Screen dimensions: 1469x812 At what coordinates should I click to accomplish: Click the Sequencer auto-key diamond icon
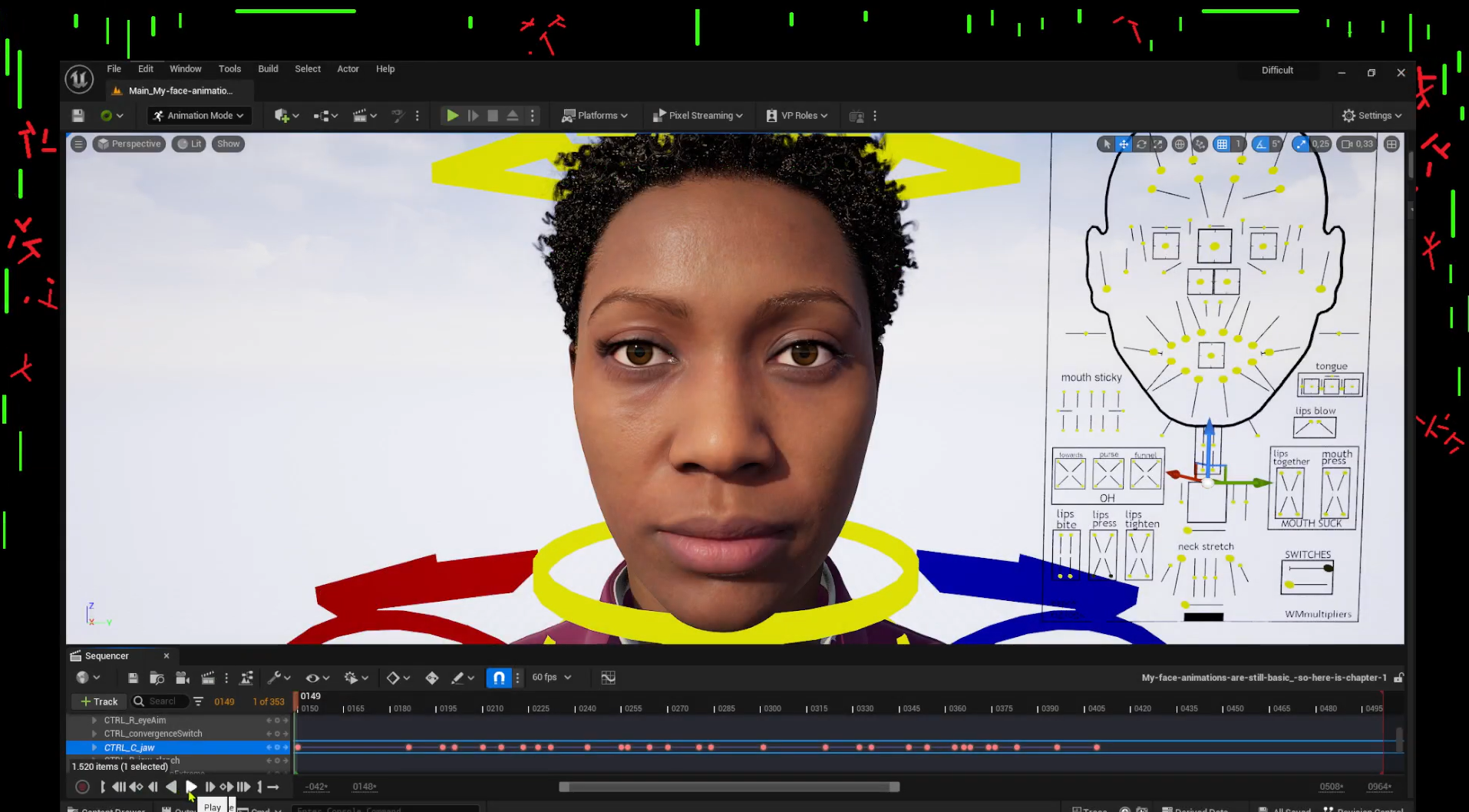point(432,678)
